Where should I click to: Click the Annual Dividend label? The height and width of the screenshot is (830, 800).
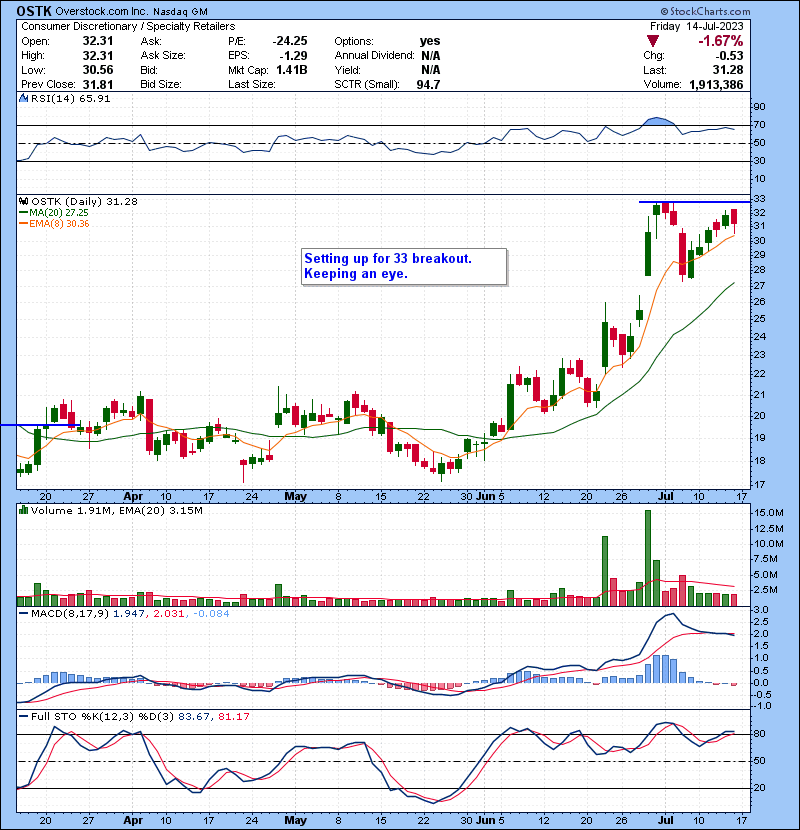[x=374, y=56]
